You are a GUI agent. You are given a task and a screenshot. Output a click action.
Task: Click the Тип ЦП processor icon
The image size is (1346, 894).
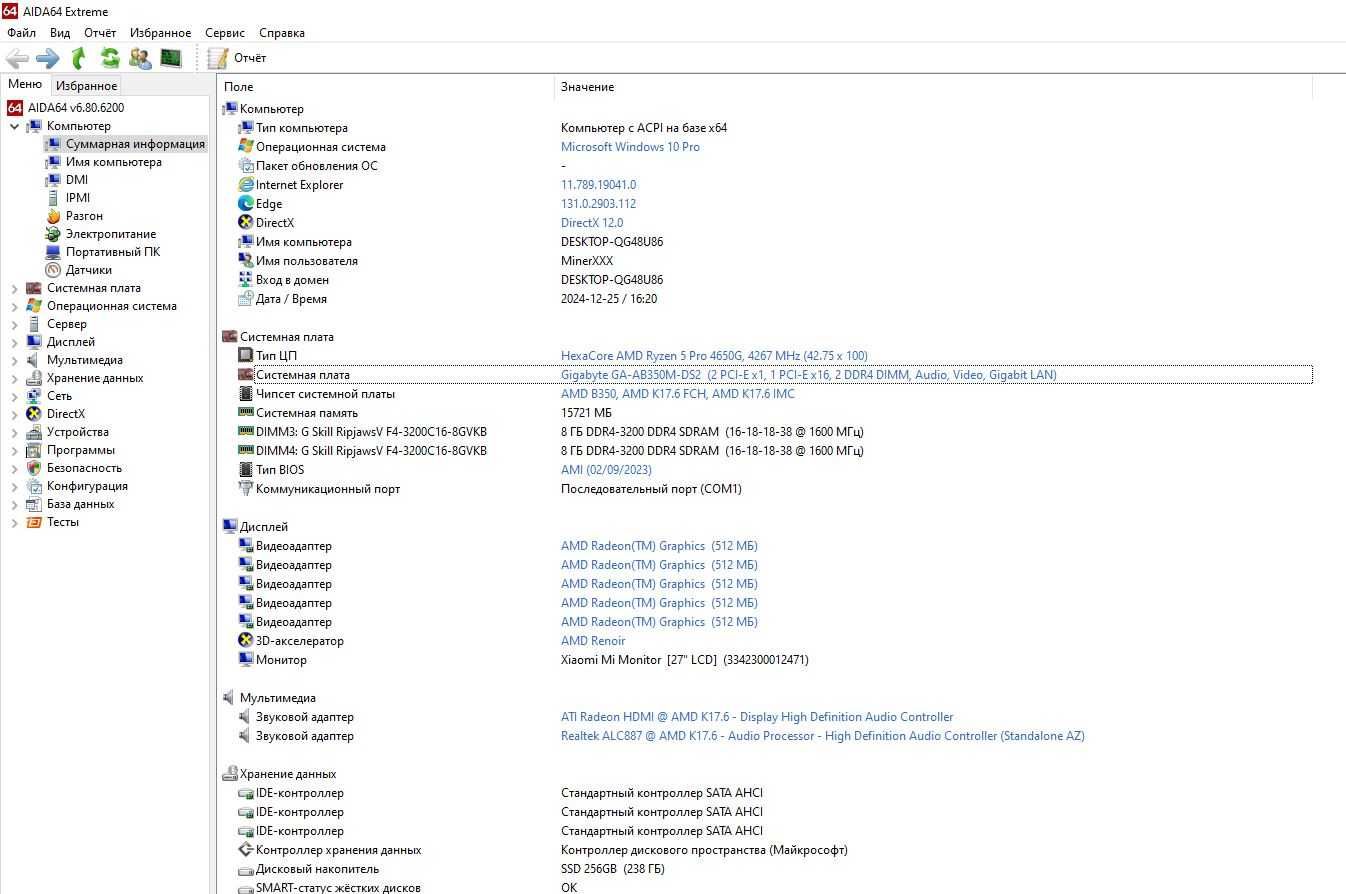click(246, 356)
